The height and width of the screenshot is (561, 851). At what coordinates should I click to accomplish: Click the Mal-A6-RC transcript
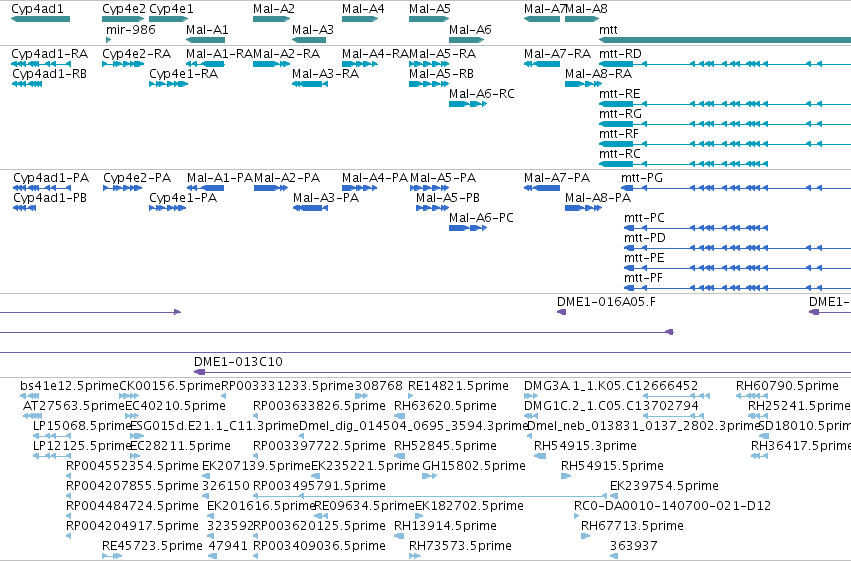tap(468, 104)
